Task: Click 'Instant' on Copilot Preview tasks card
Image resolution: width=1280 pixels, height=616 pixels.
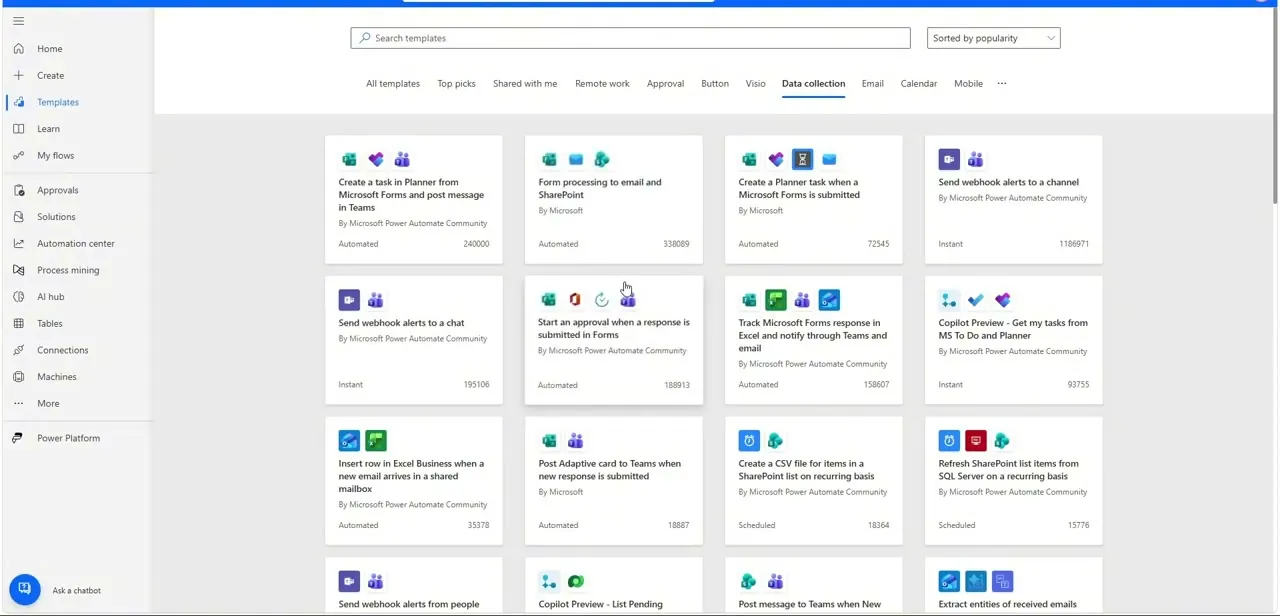Action: point(950,384)
